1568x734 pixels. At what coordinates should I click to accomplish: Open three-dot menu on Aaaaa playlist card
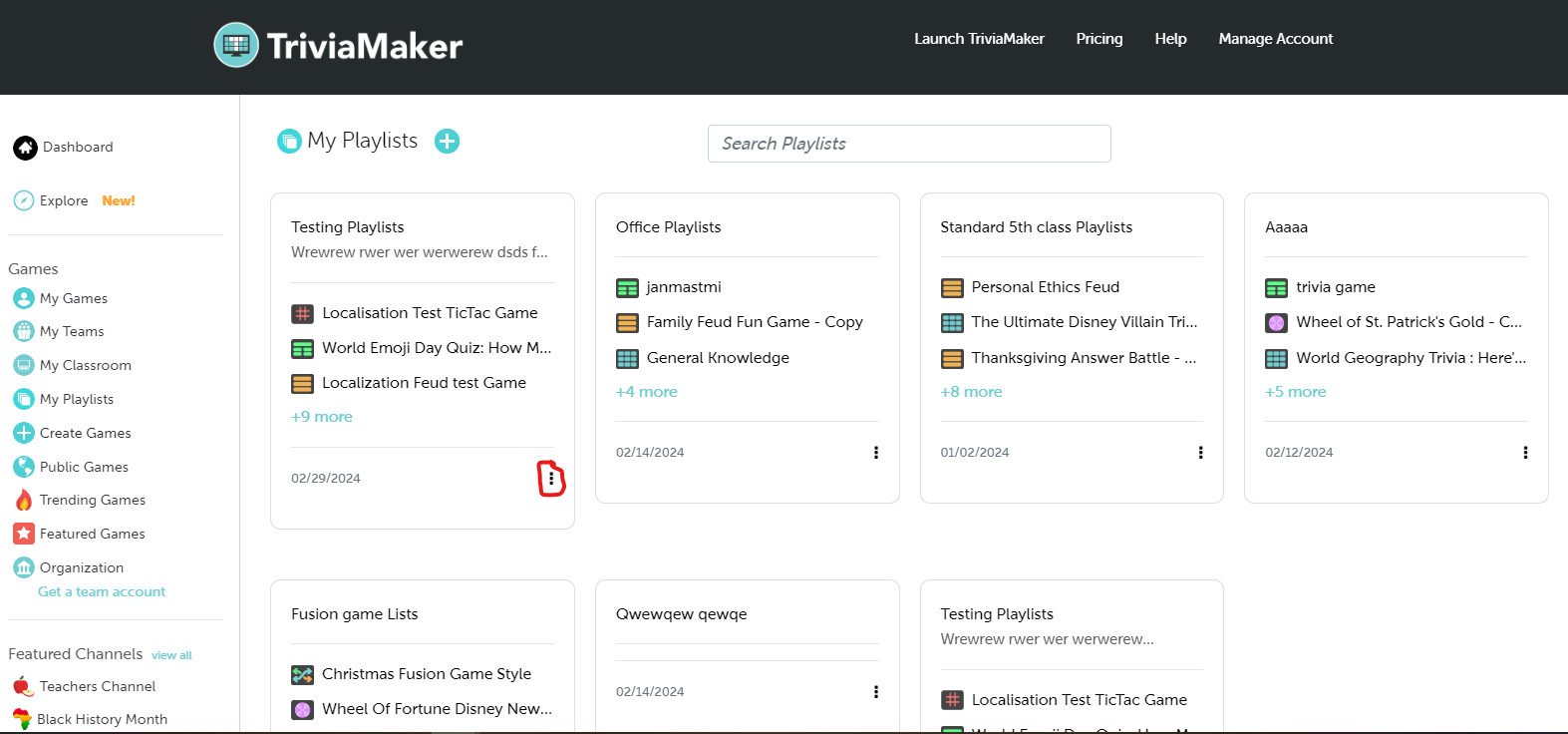coord(1524,453)
